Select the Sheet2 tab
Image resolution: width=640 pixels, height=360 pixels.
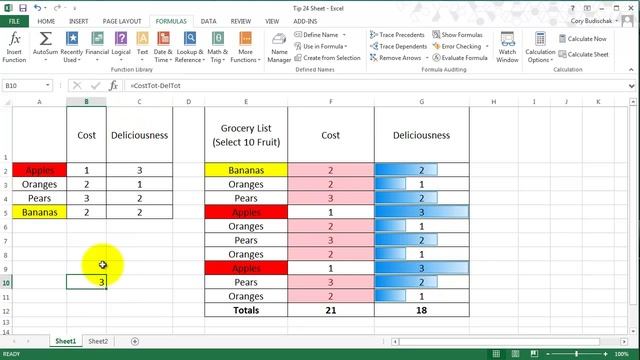click(x=98, y=341)
